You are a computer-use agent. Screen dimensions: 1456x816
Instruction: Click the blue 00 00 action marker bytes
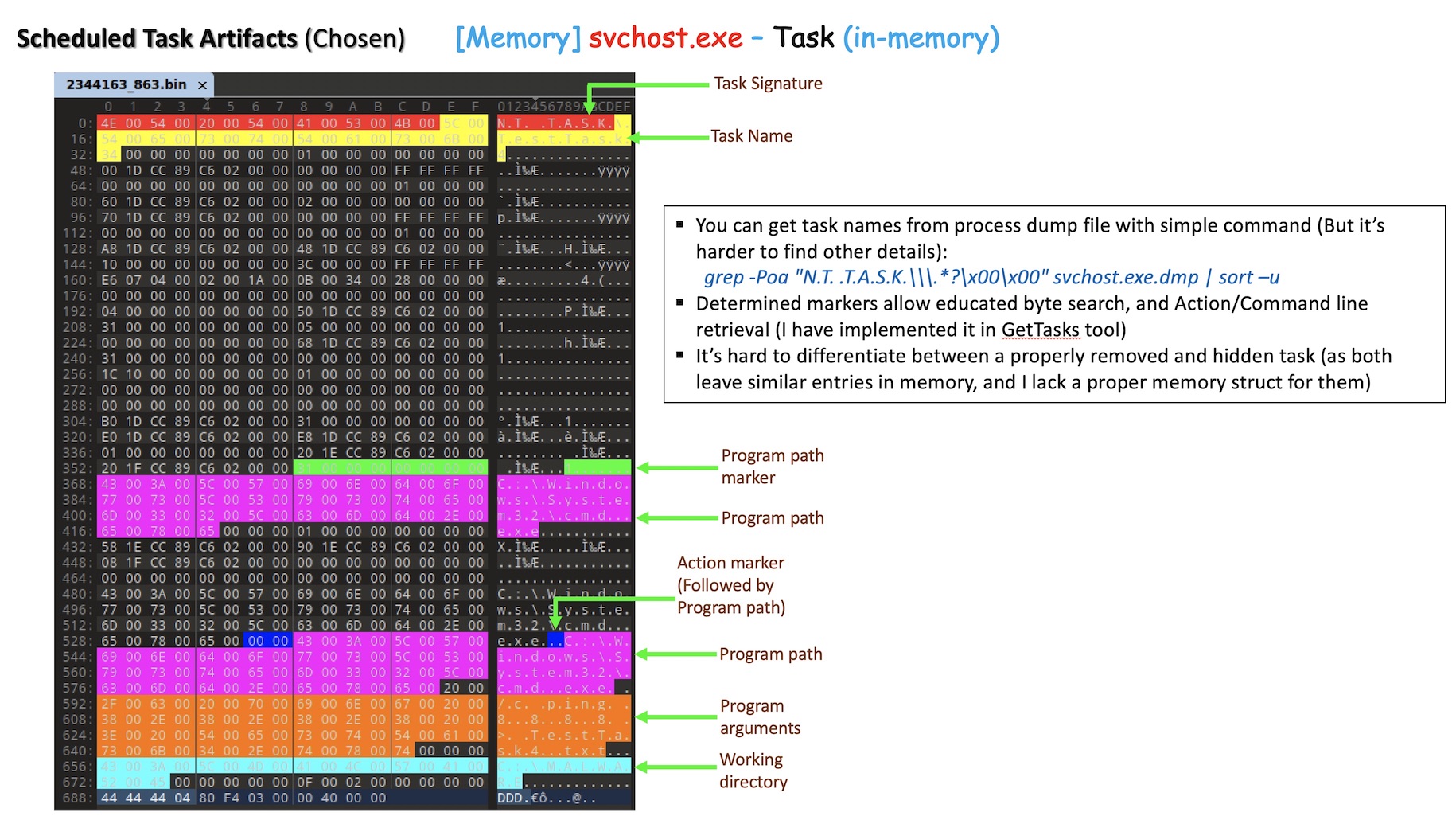tap(268, 641)
